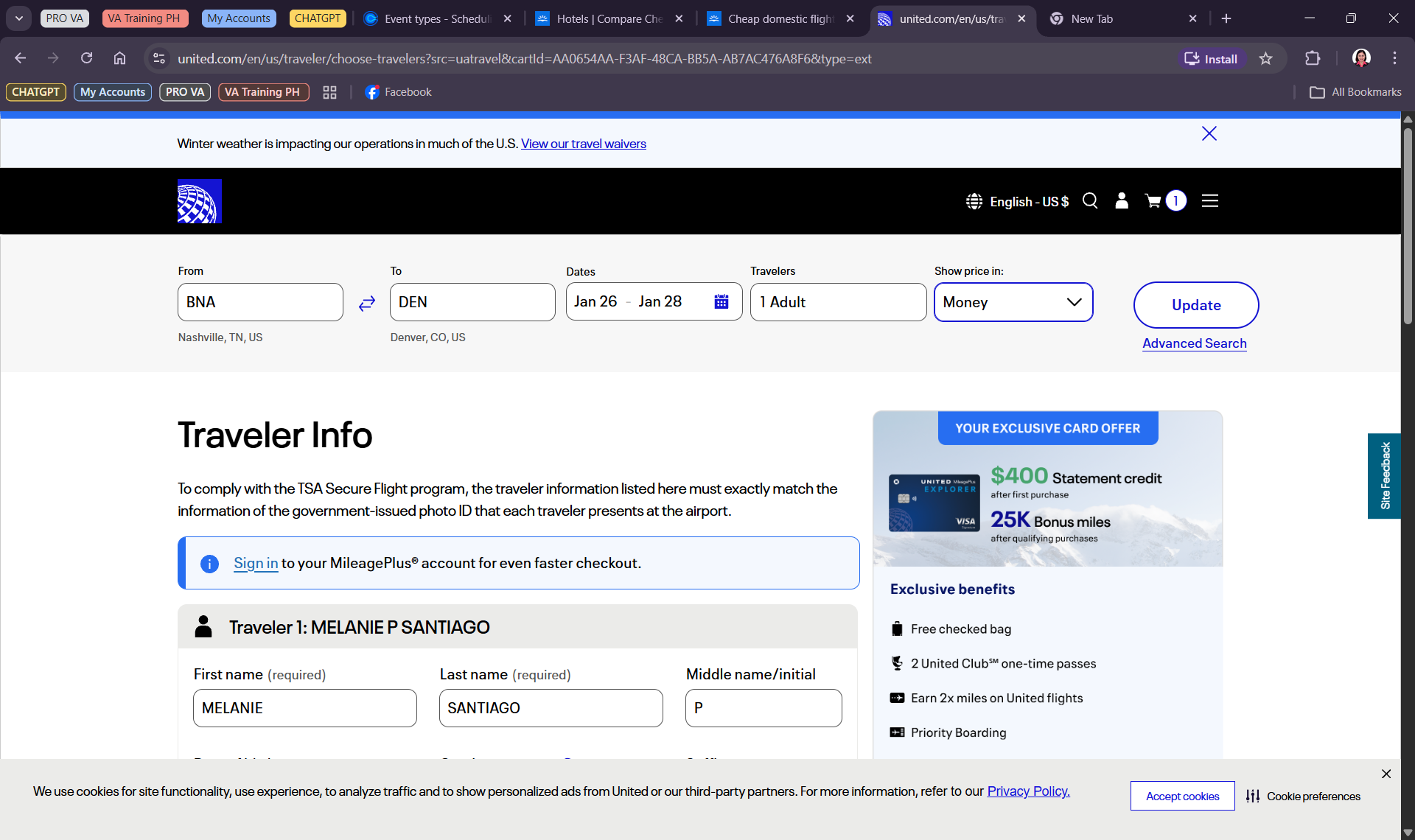Open the account profile icon
Viewport: 1415px width, 840px height.
pos(1122,201)
